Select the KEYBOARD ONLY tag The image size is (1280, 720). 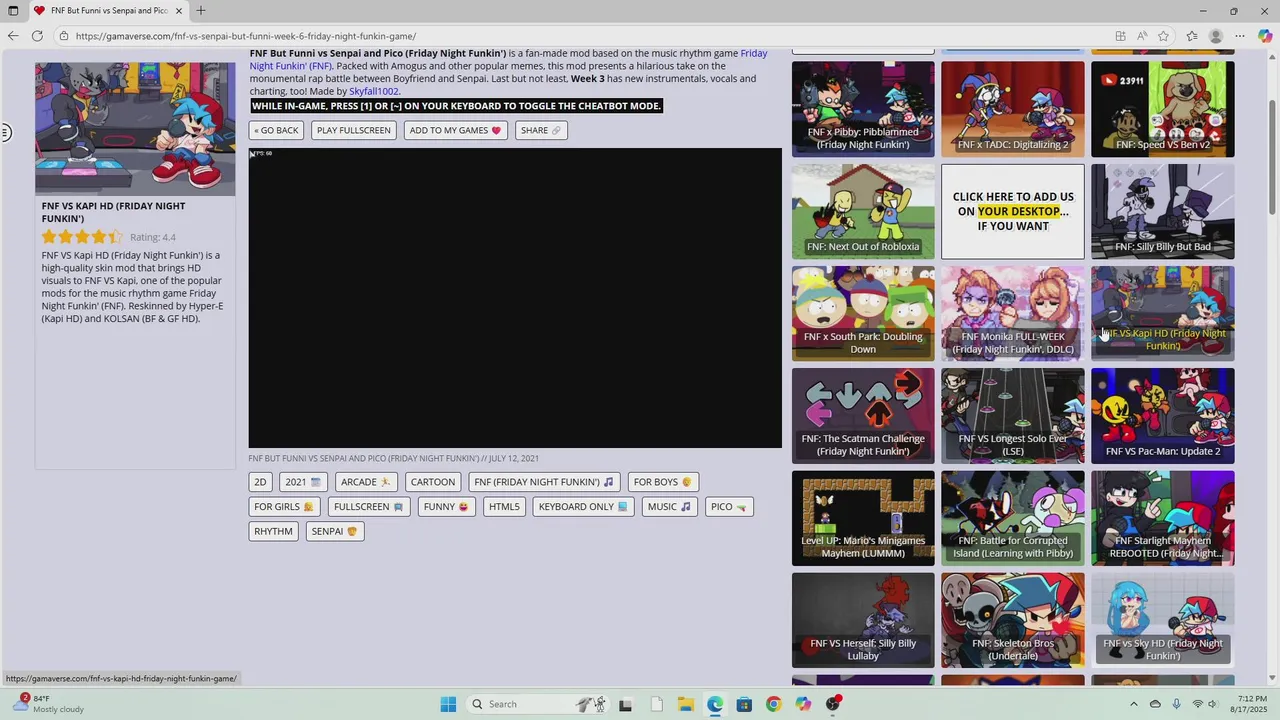583,507
